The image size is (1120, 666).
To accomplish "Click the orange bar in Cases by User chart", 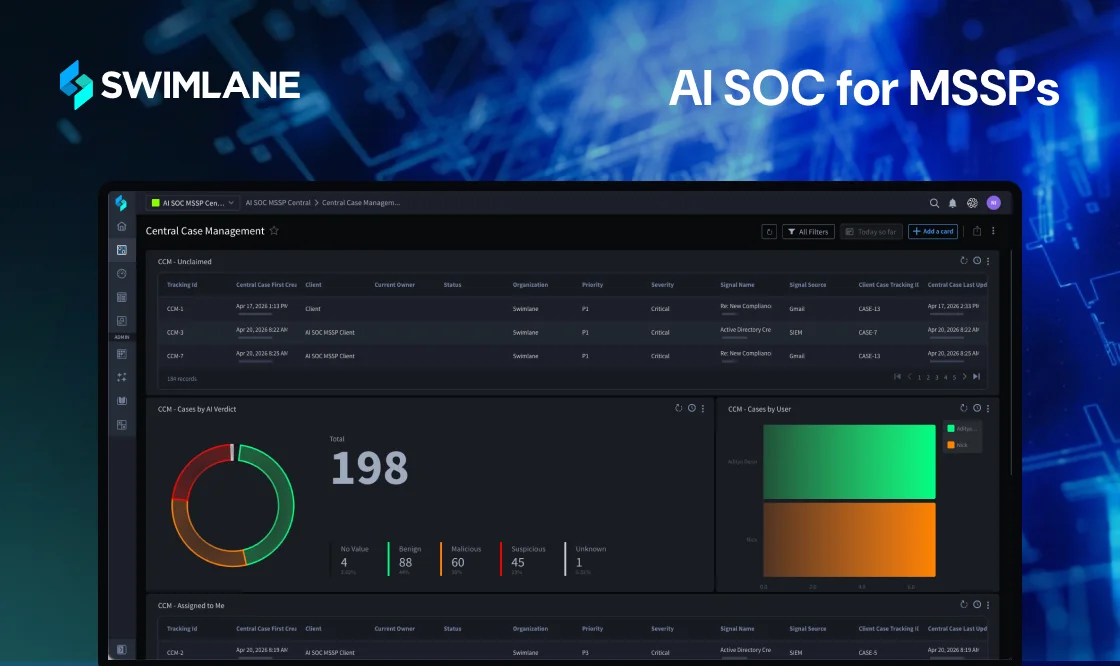I will 849,540.
